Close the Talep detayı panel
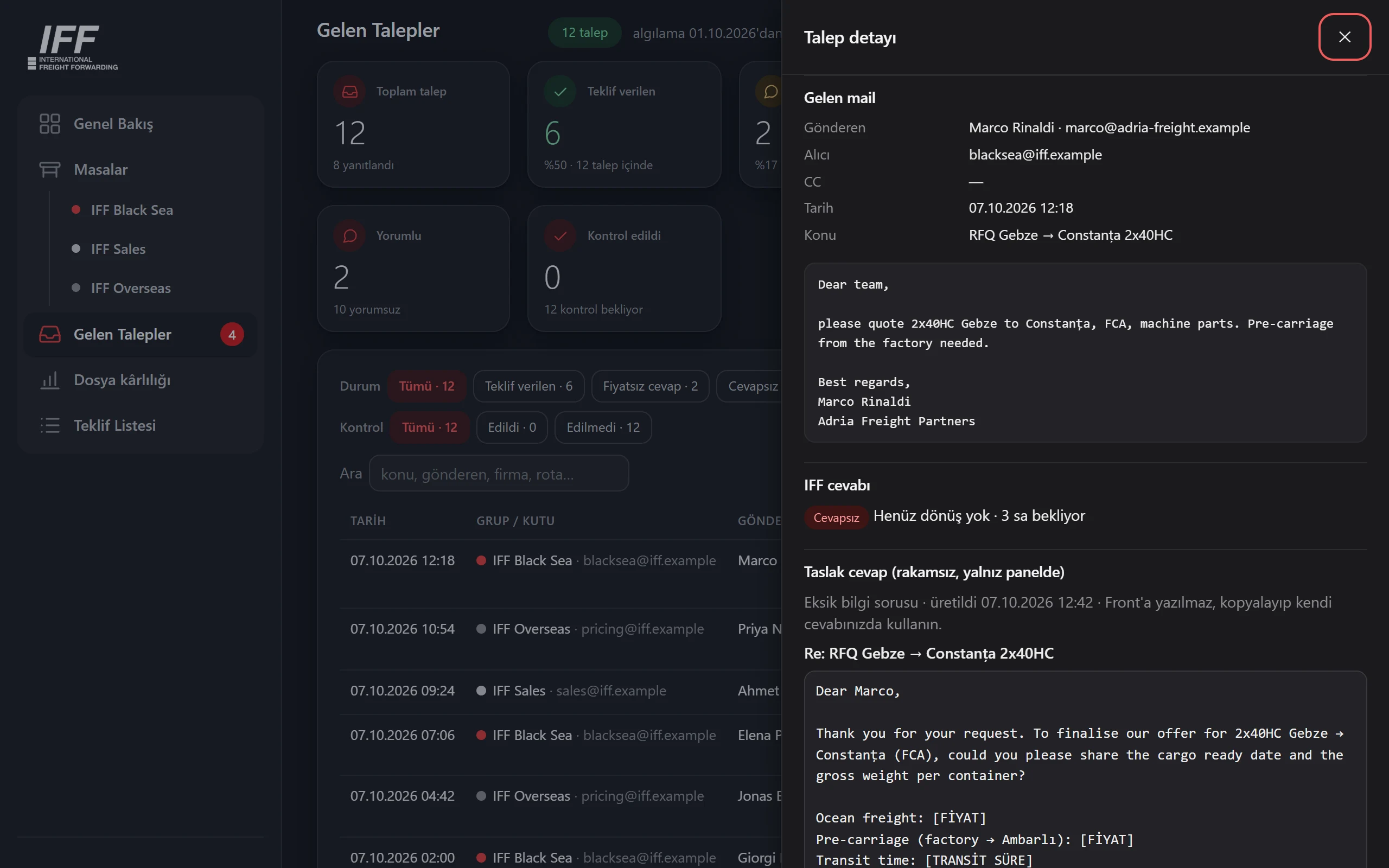The image size is (1389, 868). pos(1344,37)
